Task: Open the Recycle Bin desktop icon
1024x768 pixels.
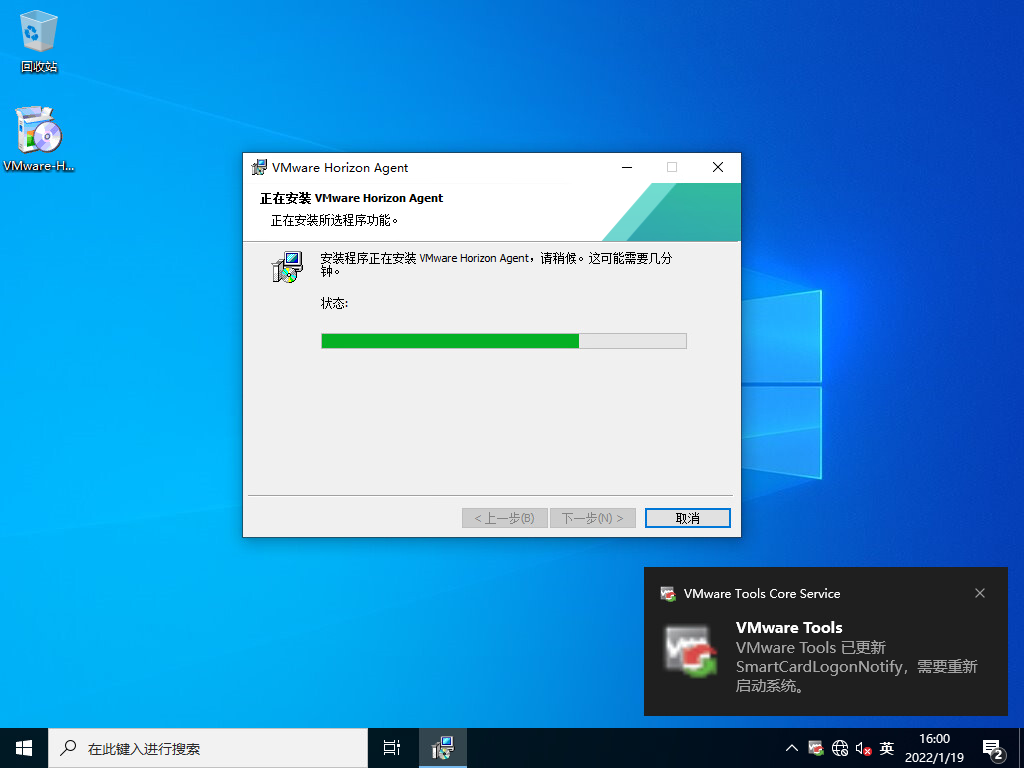Action: 39,40
